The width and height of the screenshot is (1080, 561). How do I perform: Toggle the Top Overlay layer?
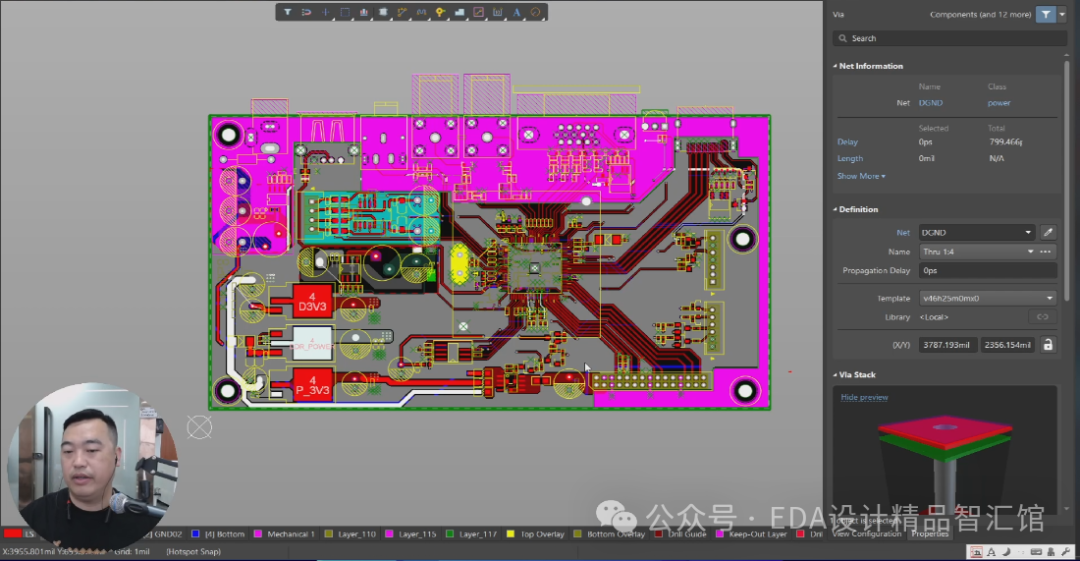pyautogui.click(x=538, y=534)
